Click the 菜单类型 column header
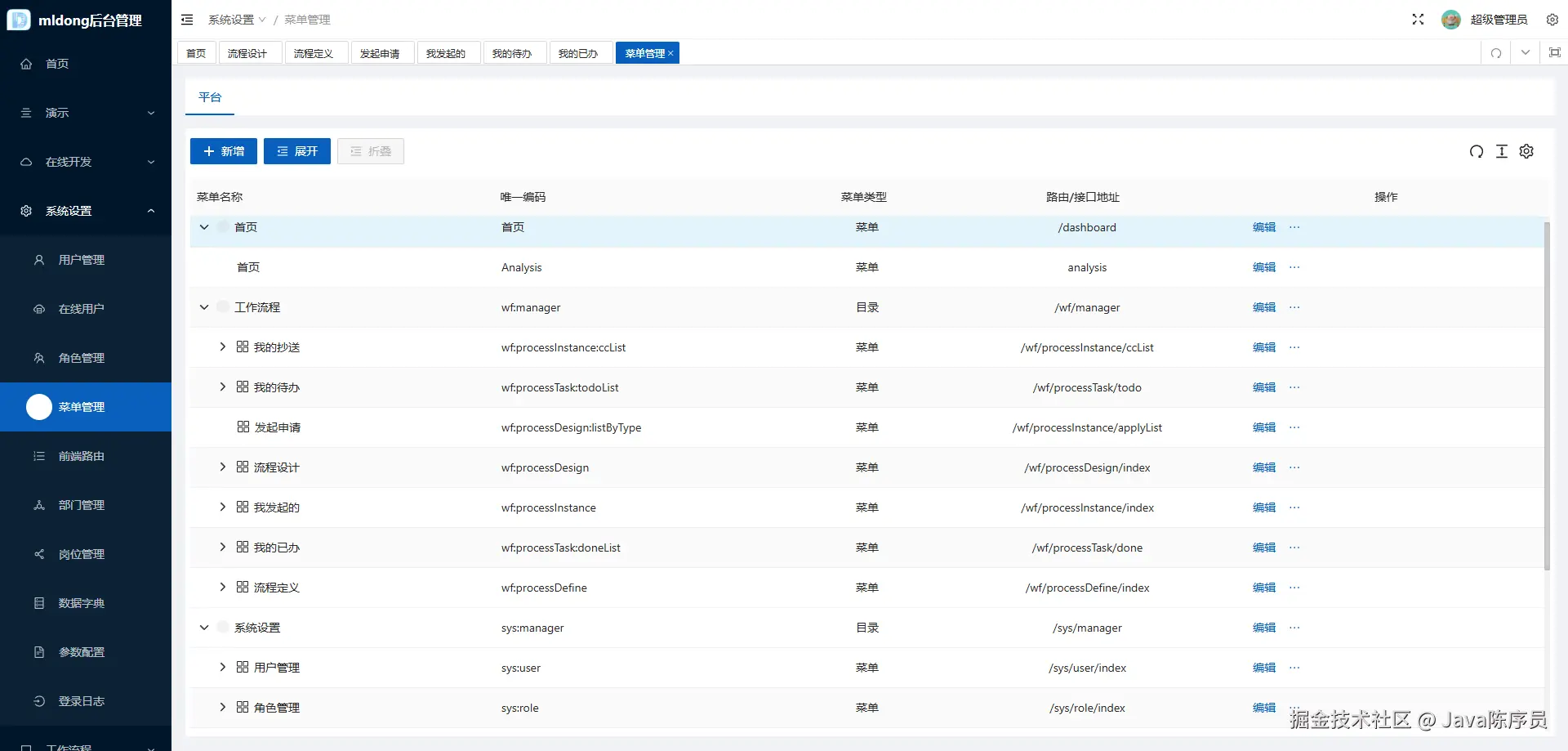The width and height of the screenshot is (1568, 751). [864, 197]
